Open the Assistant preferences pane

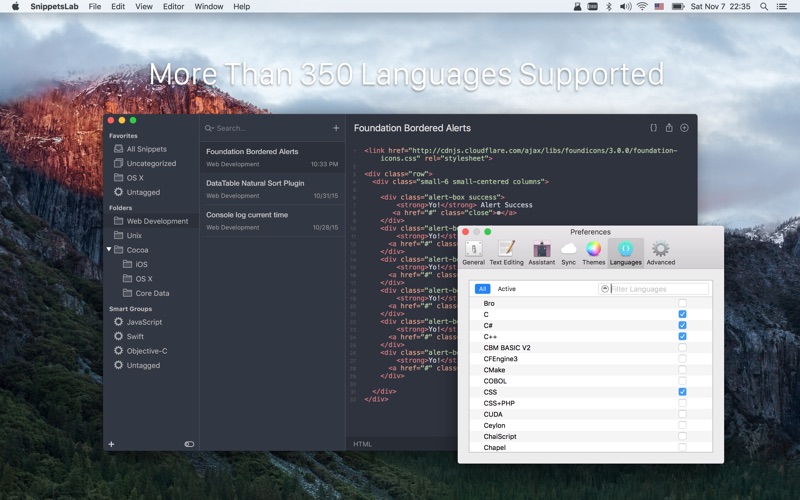(542, 252)
